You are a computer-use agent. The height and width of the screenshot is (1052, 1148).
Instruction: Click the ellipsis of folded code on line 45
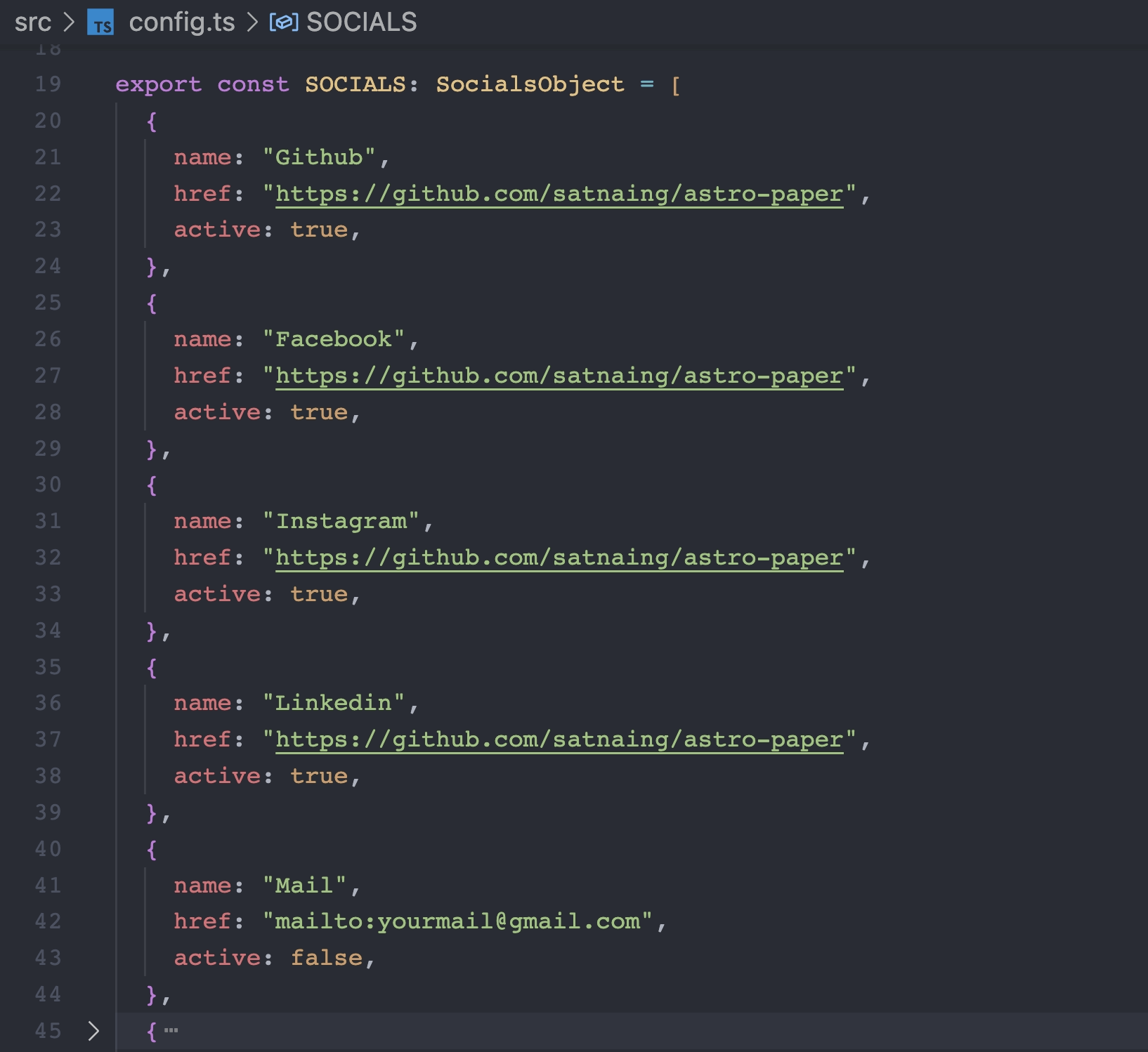click(x=171, y=1031)
